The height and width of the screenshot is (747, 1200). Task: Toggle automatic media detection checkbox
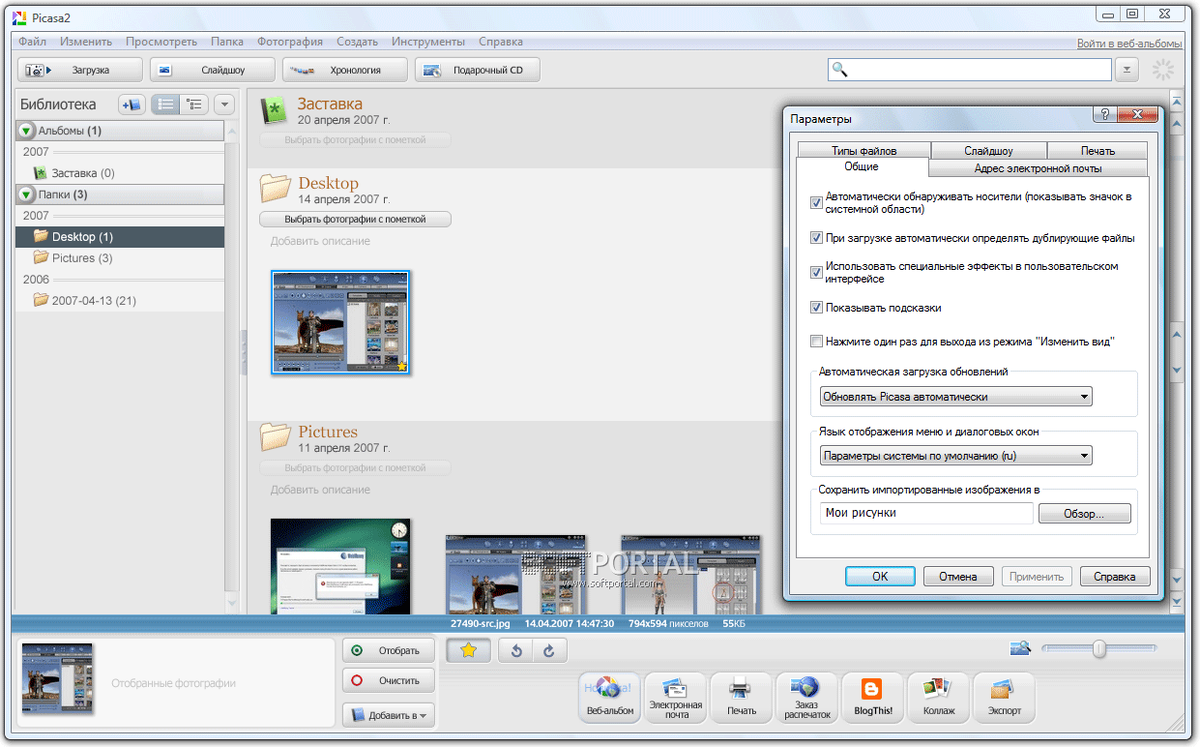click(x=817, y=203)
